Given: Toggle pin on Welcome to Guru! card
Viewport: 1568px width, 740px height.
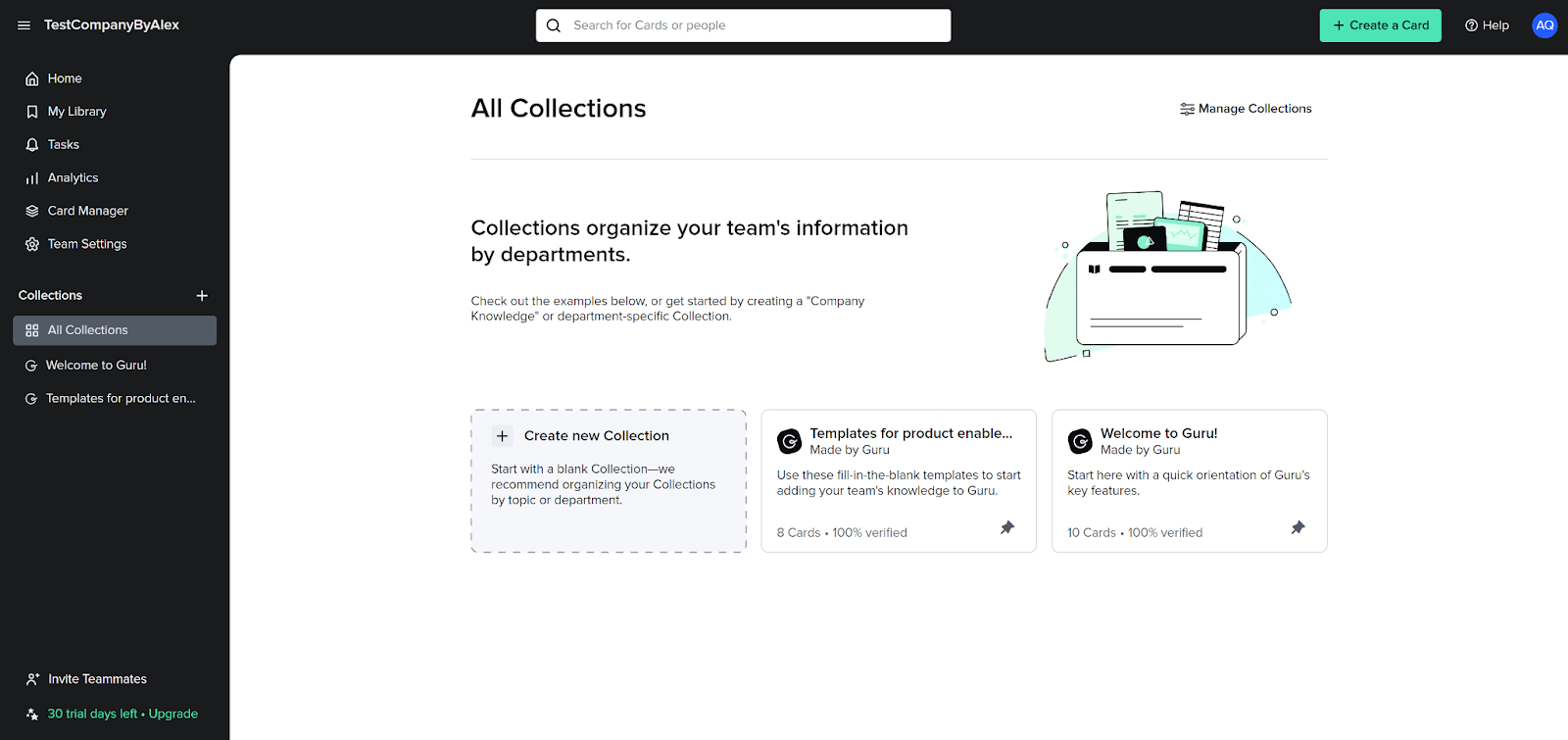Looking at the screenshot, I should (1298, 528).
